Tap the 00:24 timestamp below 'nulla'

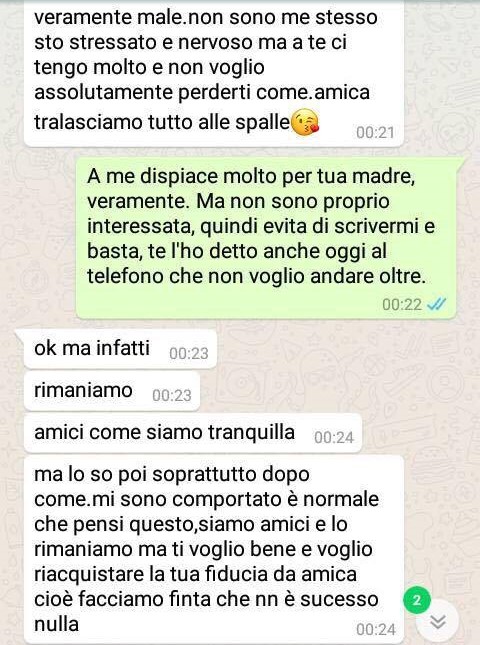(x=376, y=629)
